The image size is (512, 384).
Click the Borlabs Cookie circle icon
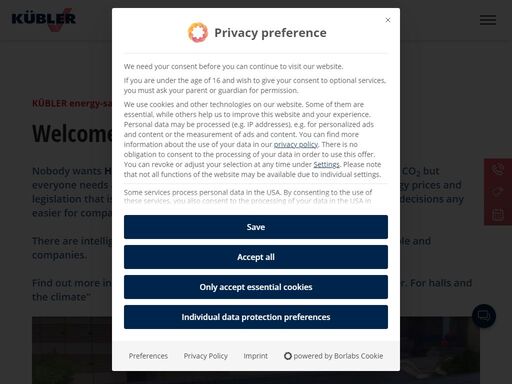[x=288, y=356]
